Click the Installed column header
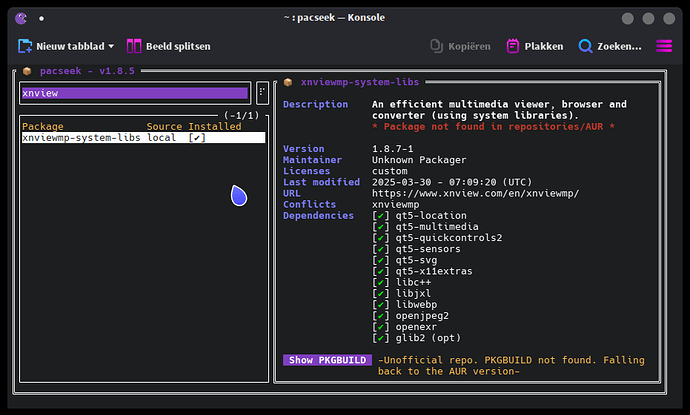Viewport: 690px width, 415px height. coord(215,126)
